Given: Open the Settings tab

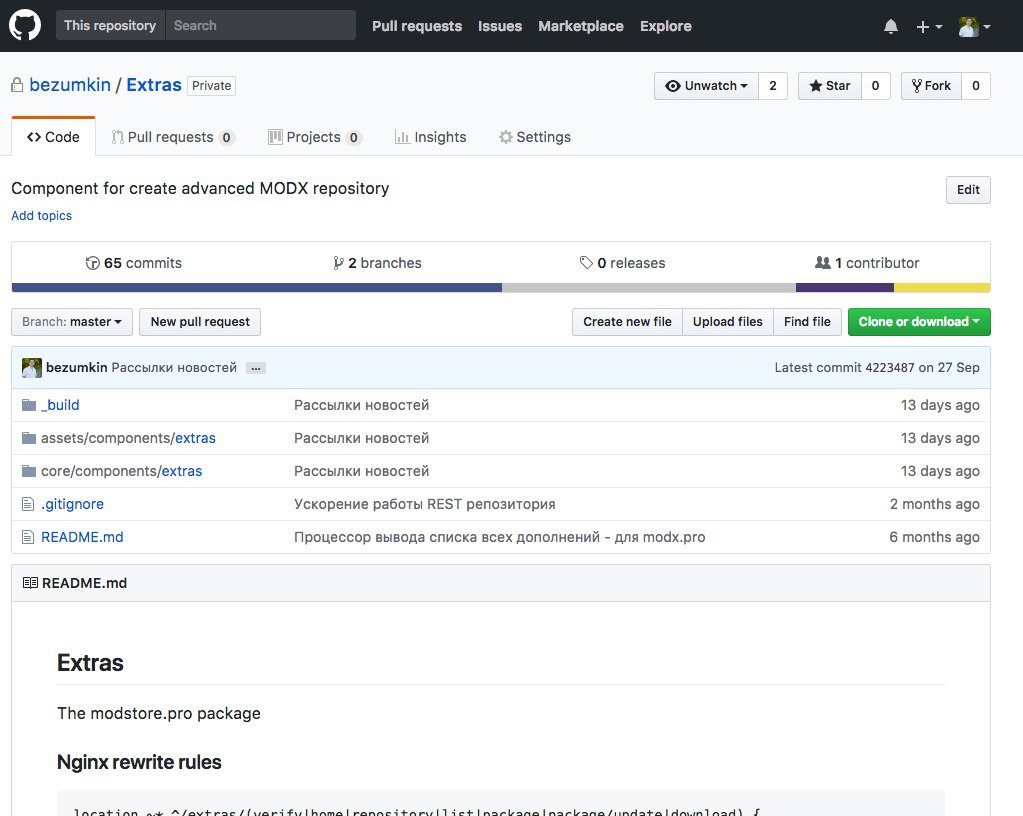Looking at the screenshot, I should (534, 137).
